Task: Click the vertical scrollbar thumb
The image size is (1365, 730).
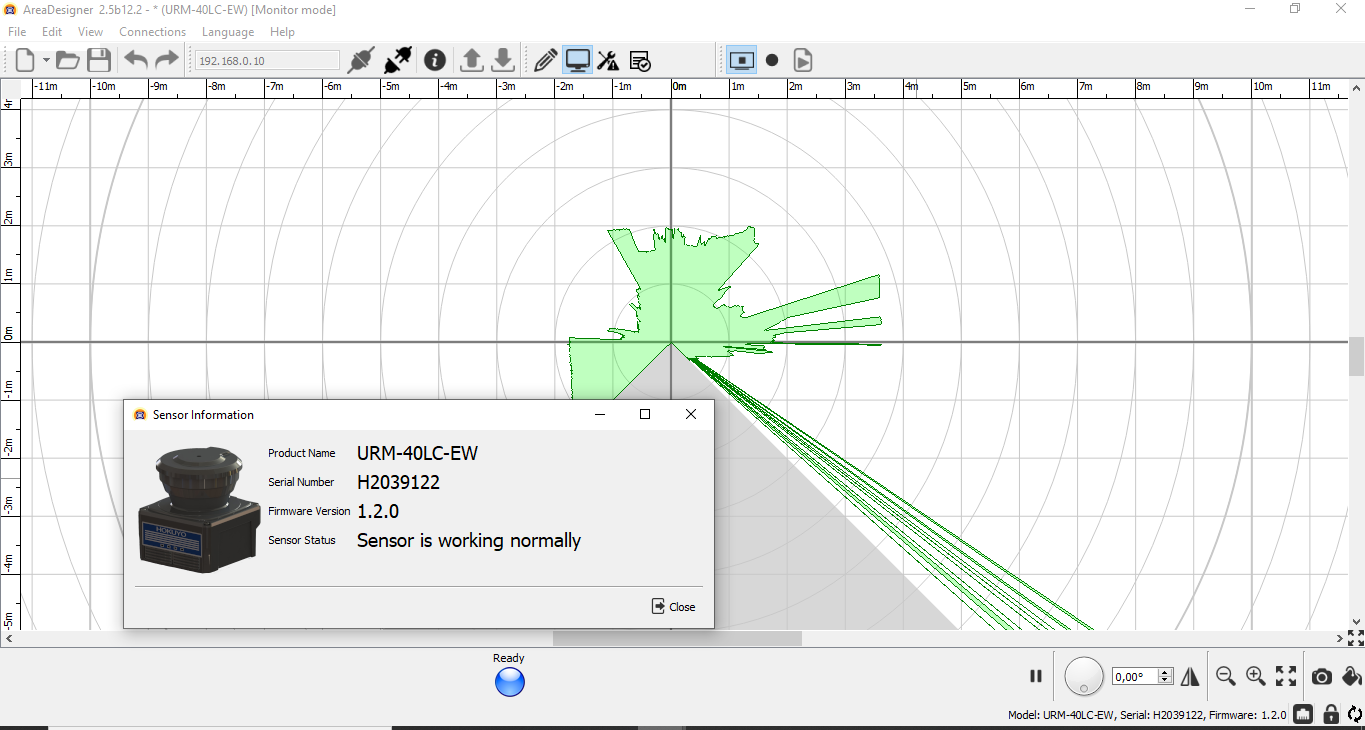Action: pyautogui.click(x=1356, y=356)
